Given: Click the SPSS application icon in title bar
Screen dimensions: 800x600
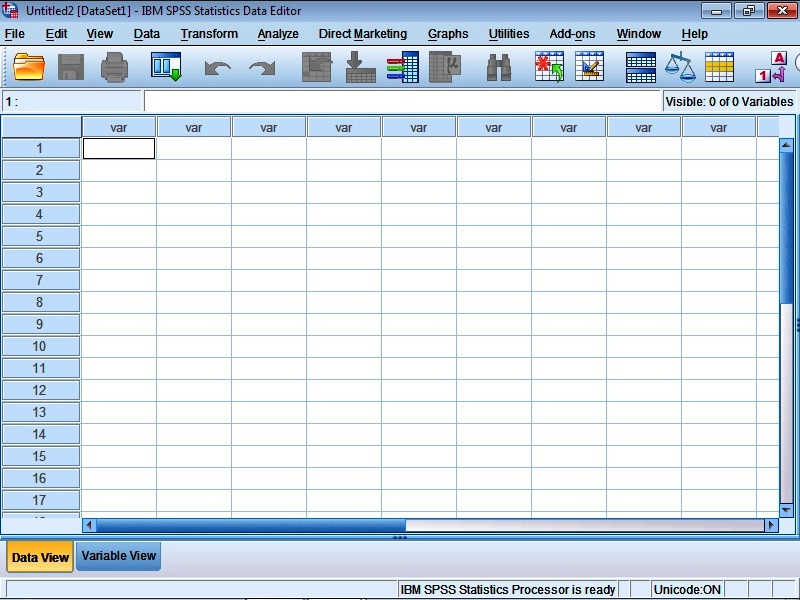Looking at the screenshot, I should pos(10,10).
